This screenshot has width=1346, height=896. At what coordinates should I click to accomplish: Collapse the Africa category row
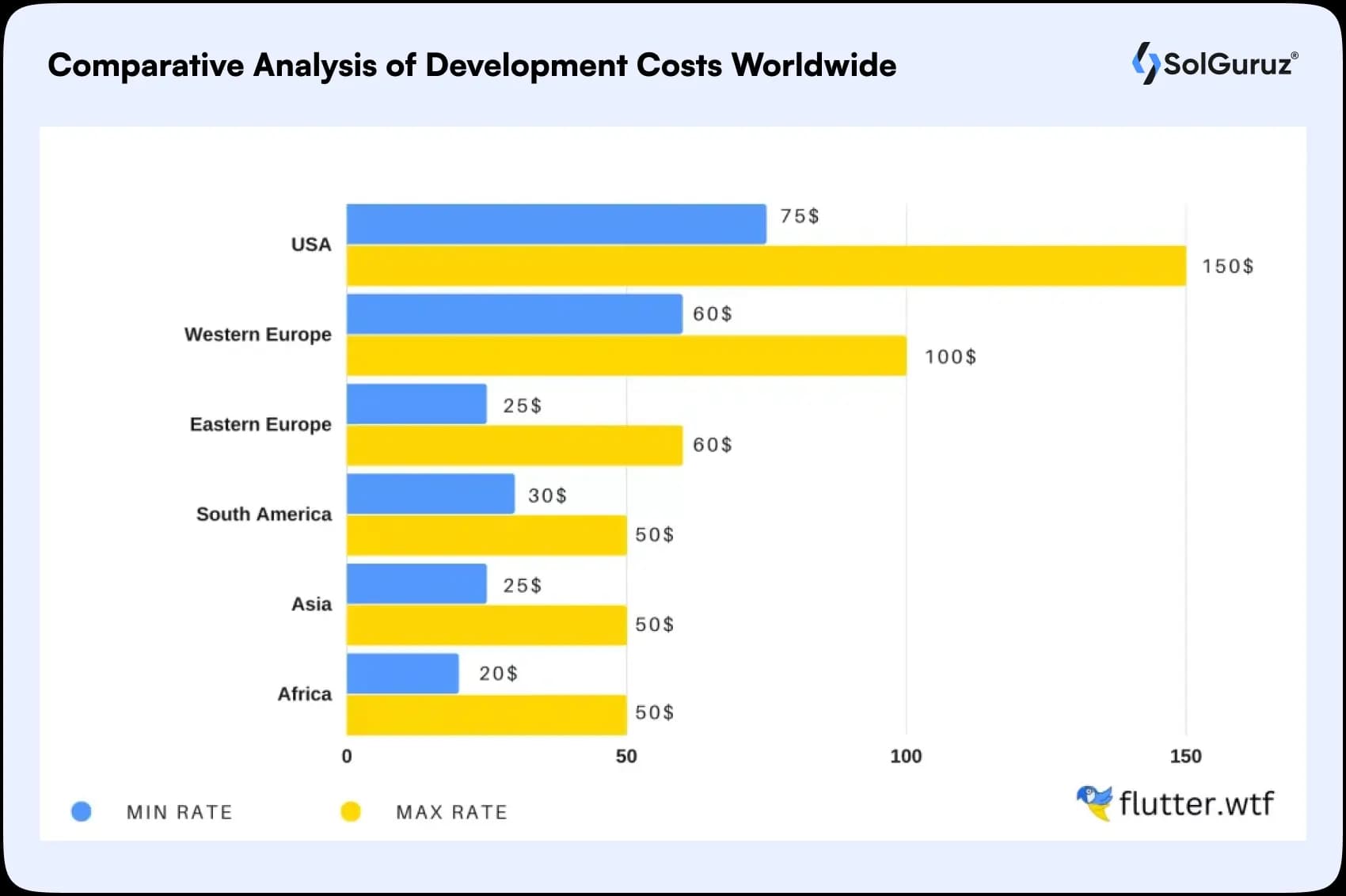coord(306,694)
